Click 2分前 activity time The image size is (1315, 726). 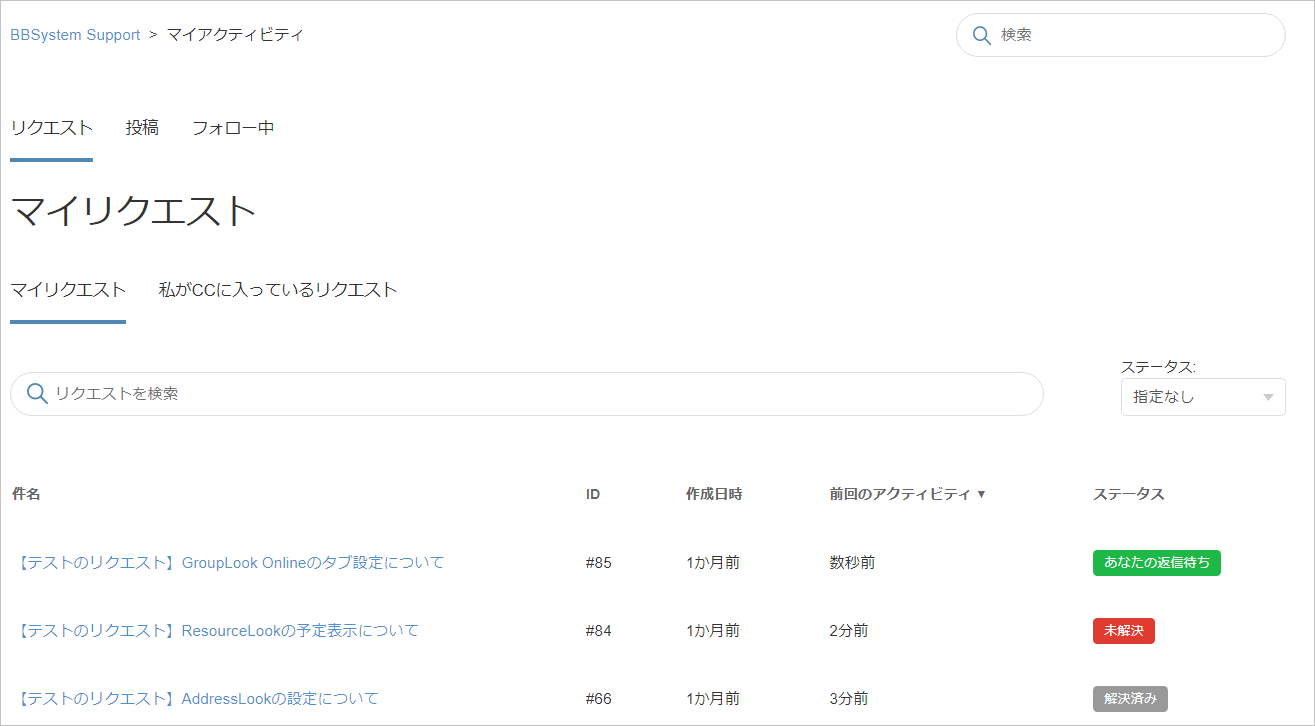[849, 631]
